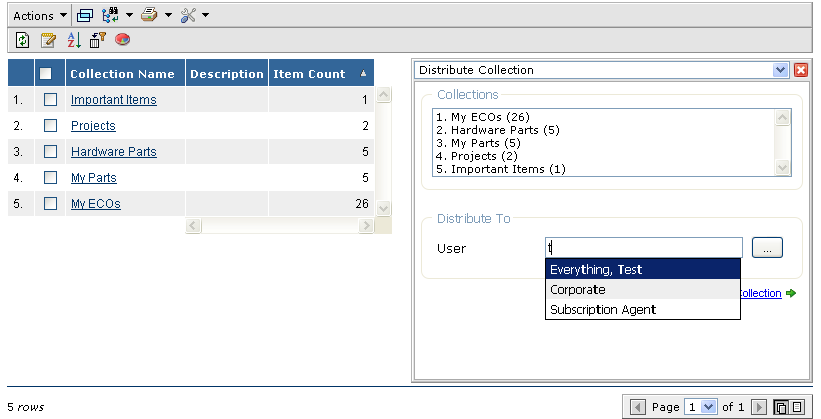Expand the print options dropdown arrow
The image size is (821, 419).
[168, 15]
